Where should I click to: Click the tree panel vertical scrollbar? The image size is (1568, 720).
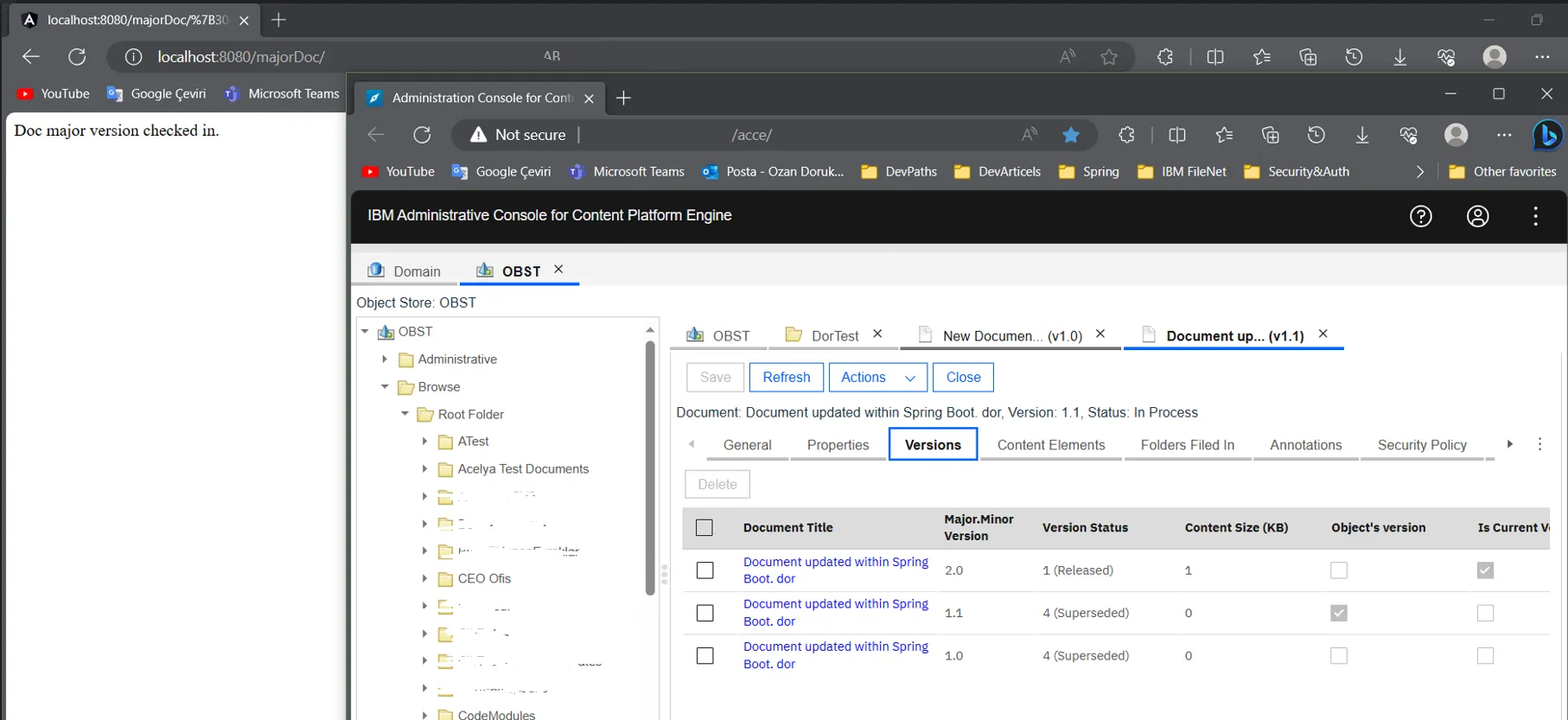click(x=650, y=467)
